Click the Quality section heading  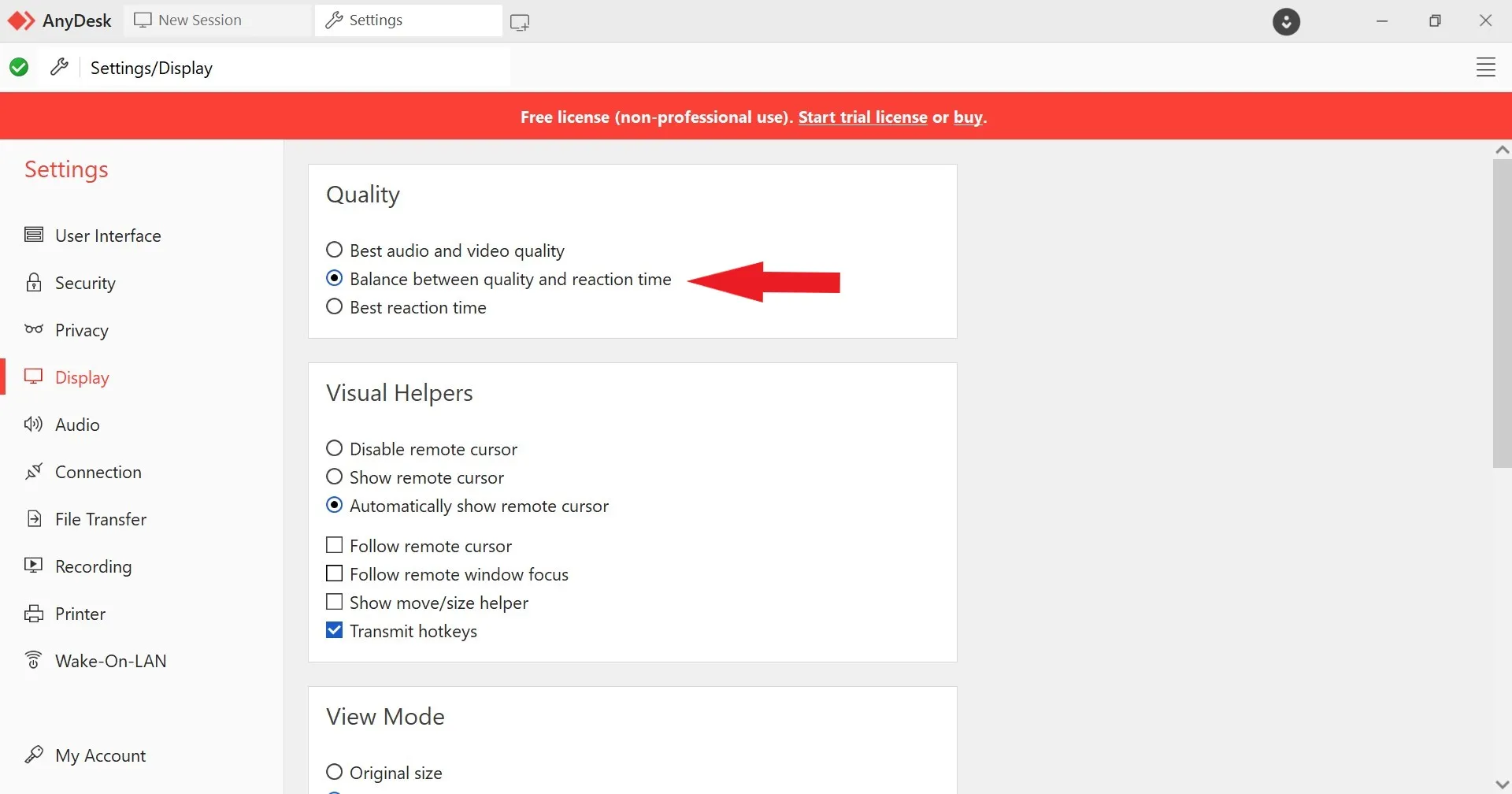point(363,195)
